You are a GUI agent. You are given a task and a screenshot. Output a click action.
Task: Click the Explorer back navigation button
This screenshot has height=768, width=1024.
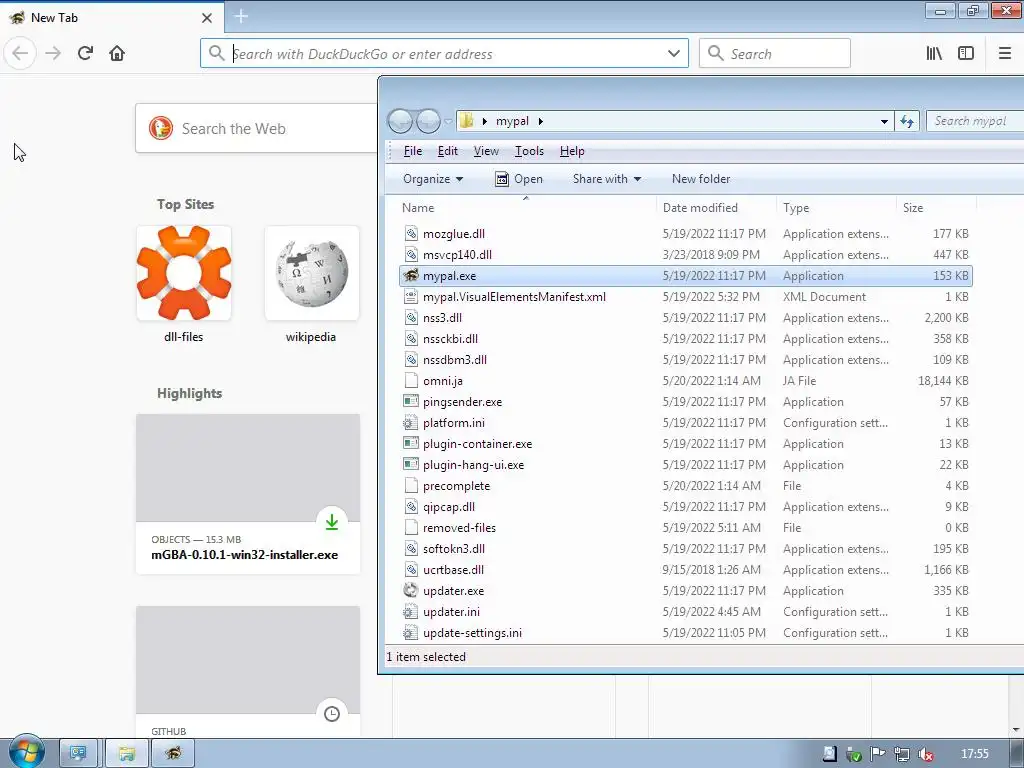pyautogui.click(x=400, y=121)
